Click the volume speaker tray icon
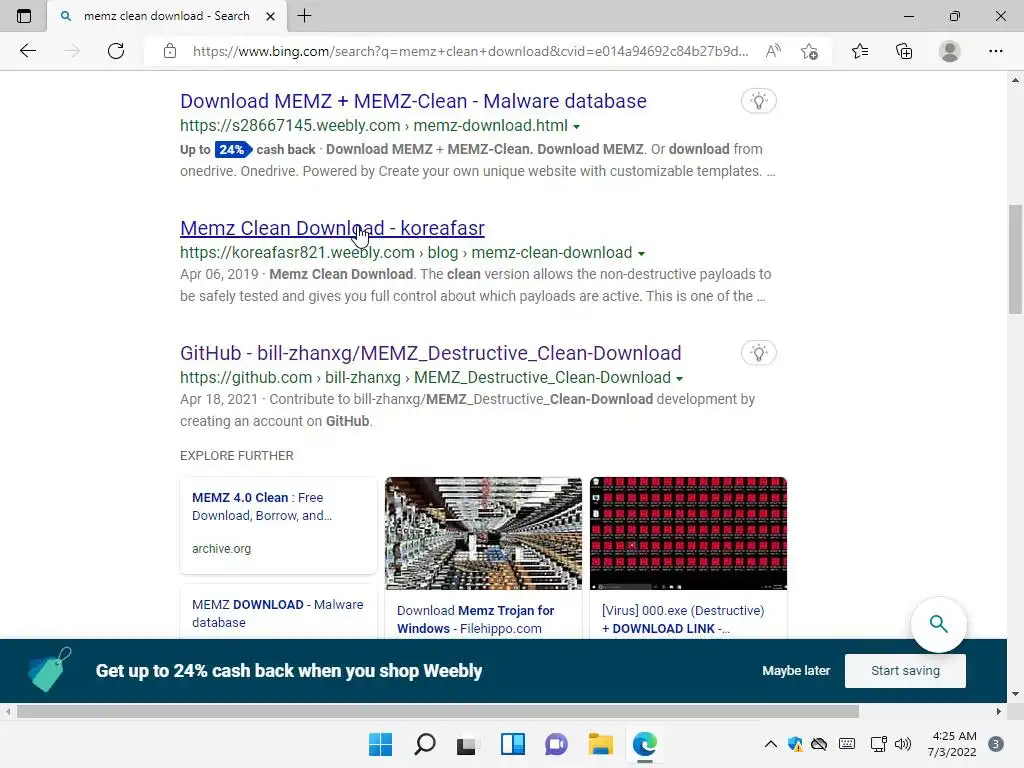This screenshot has height=768, width=1024. pos(903,744)
